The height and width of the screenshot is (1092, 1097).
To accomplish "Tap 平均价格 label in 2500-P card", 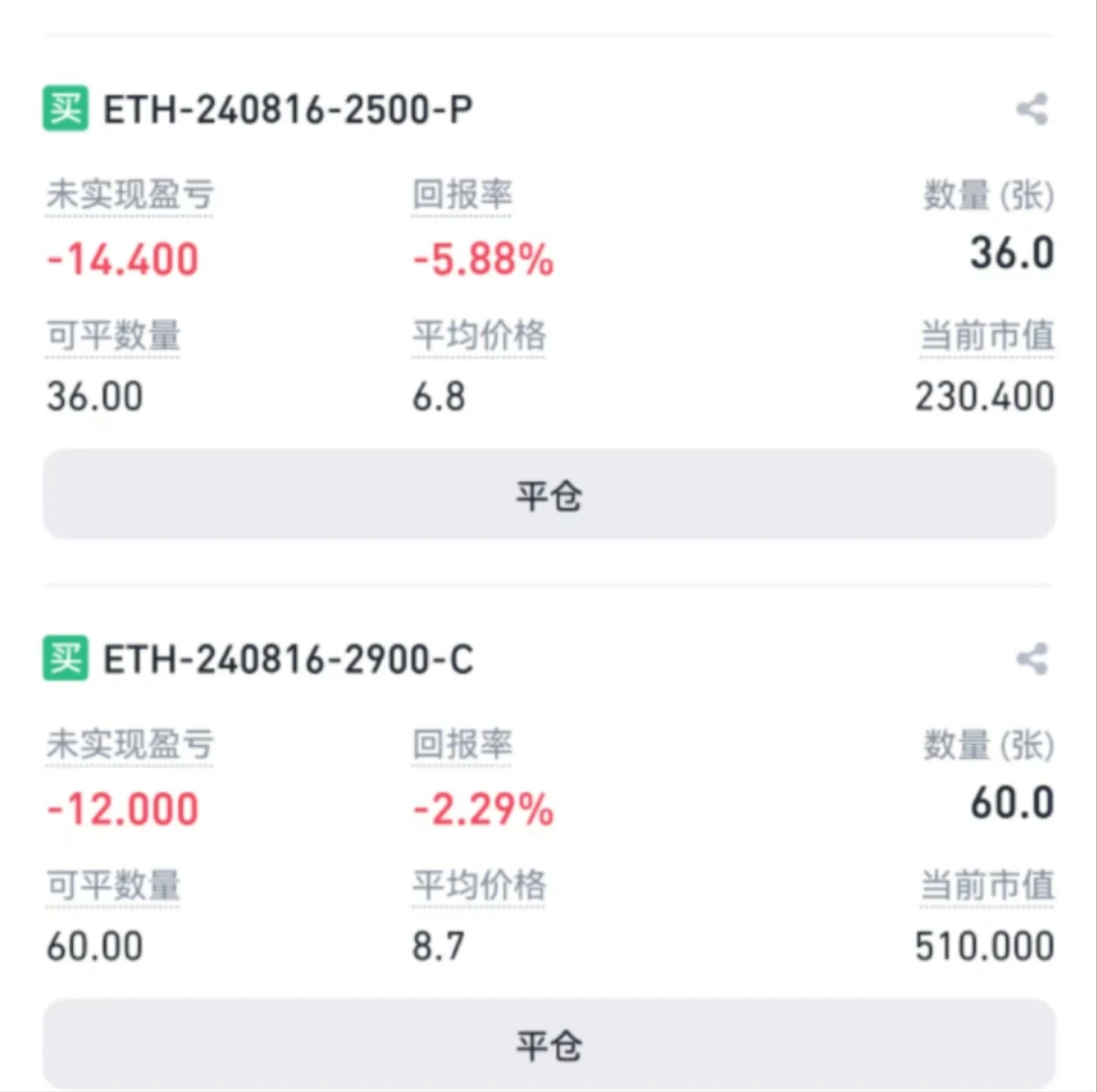I will point(479,336).
